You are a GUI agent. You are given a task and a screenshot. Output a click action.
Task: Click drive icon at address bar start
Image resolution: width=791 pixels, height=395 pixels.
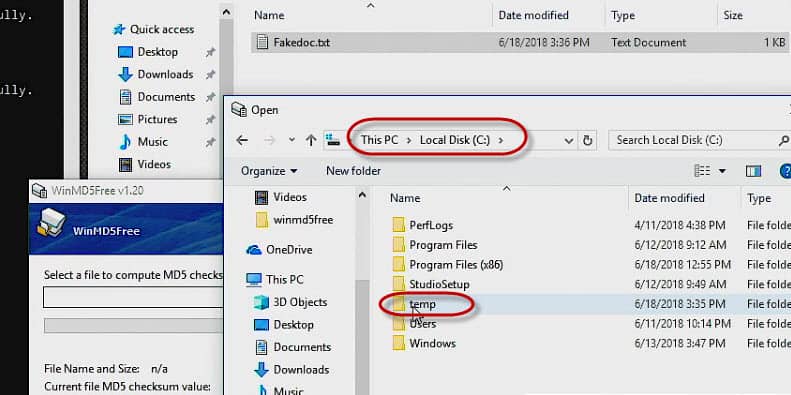coord(333,140)
